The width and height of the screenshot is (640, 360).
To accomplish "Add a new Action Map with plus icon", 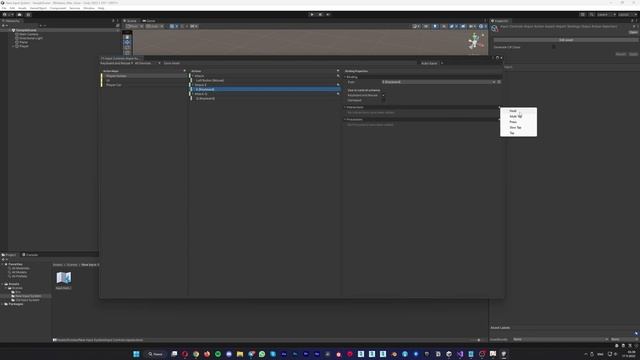I will click(184, 71).
